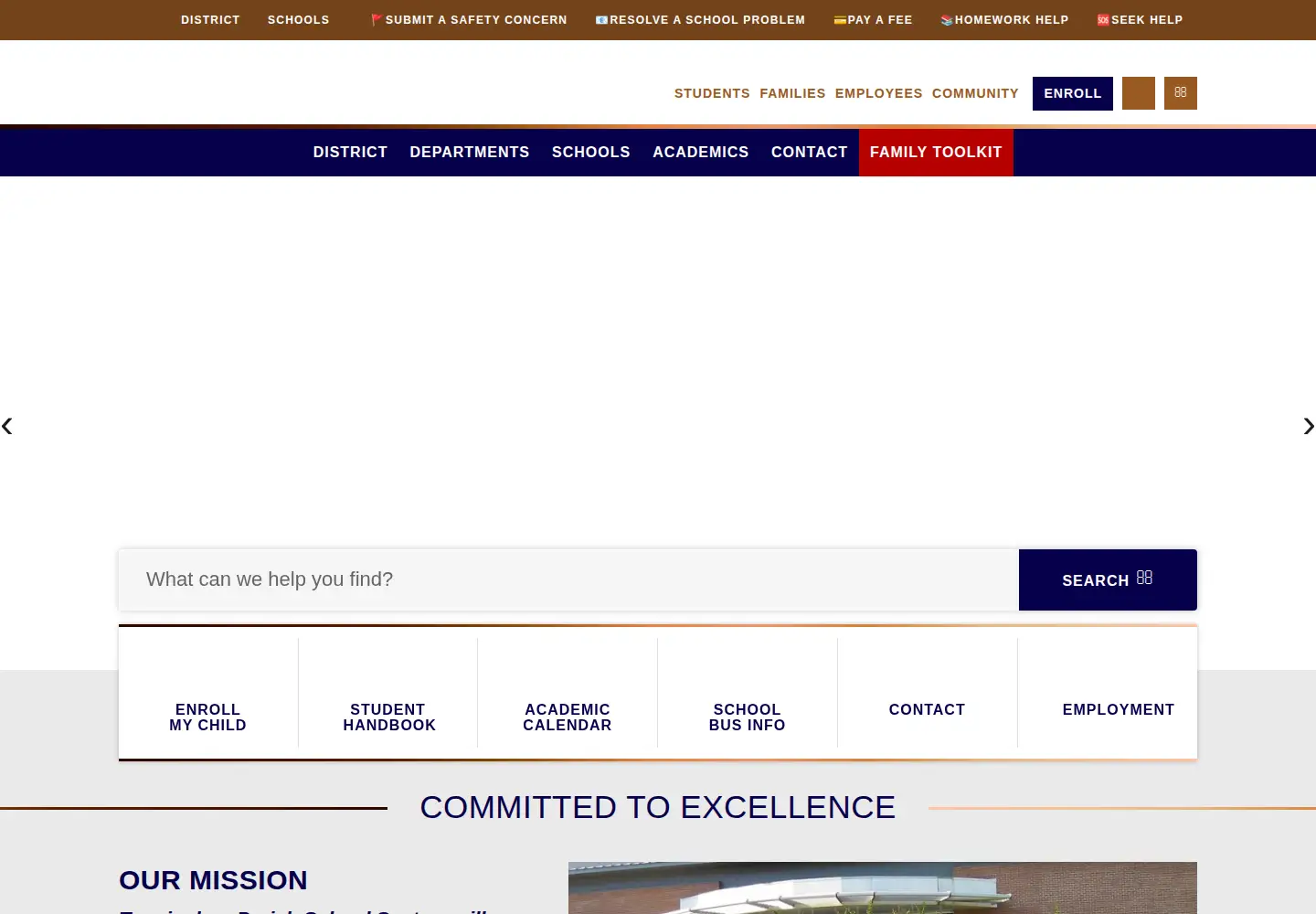Click Schools in the top brown bar
This screenshot has width=1316, height=914.
[298, 20]
